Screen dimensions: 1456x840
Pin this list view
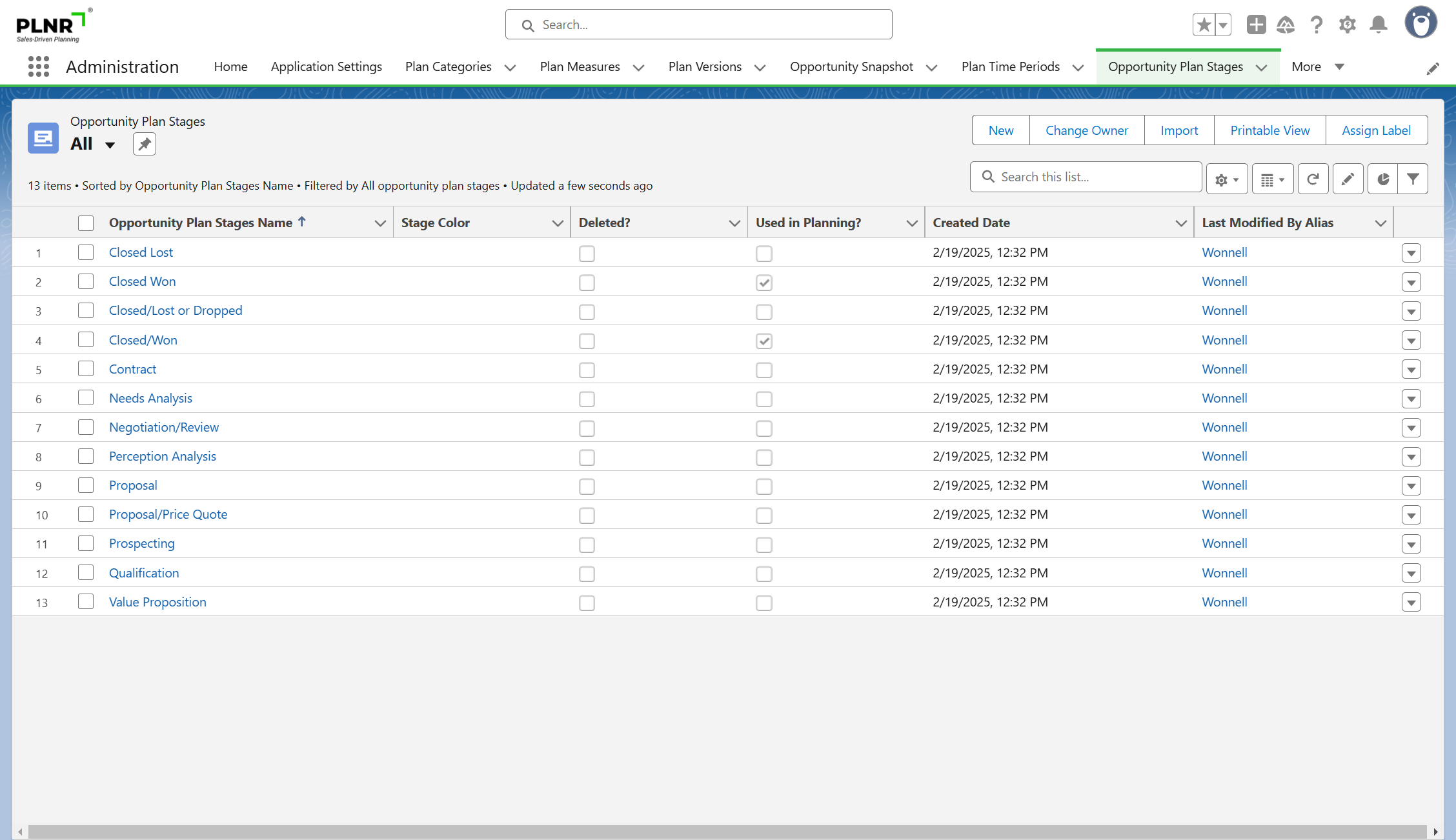(x=145, y=144)
